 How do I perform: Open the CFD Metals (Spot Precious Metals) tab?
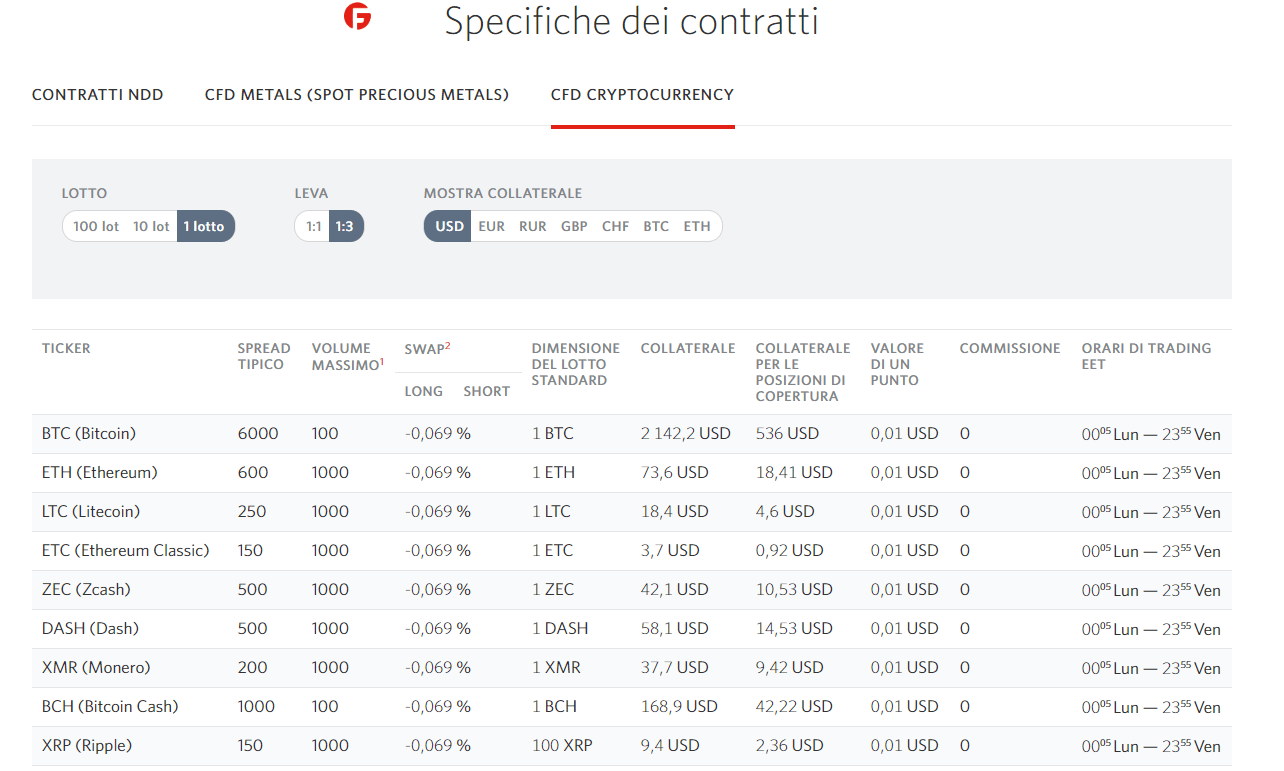click(357, 95)
